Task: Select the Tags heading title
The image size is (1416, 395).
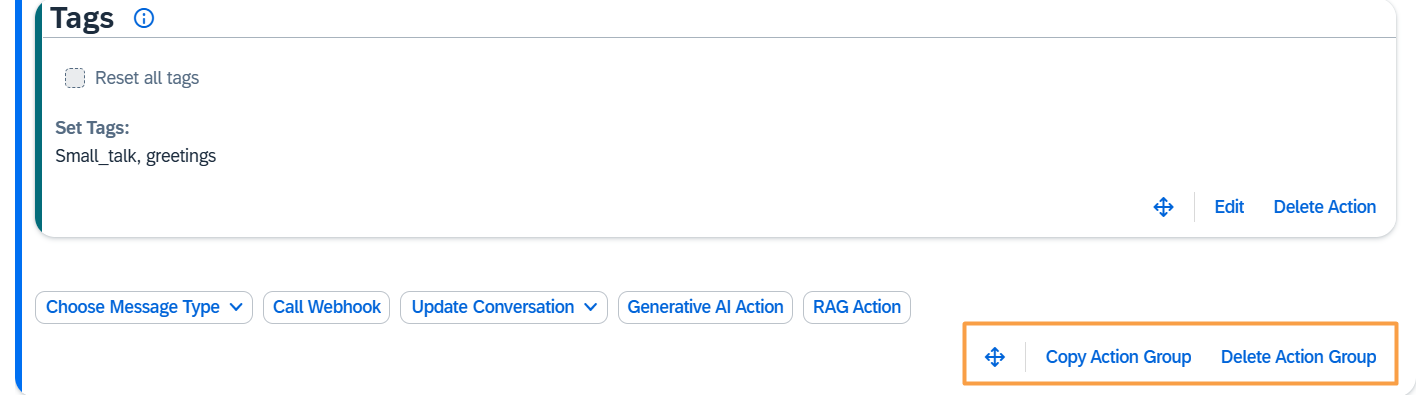Action: click(x=82, y=17)
